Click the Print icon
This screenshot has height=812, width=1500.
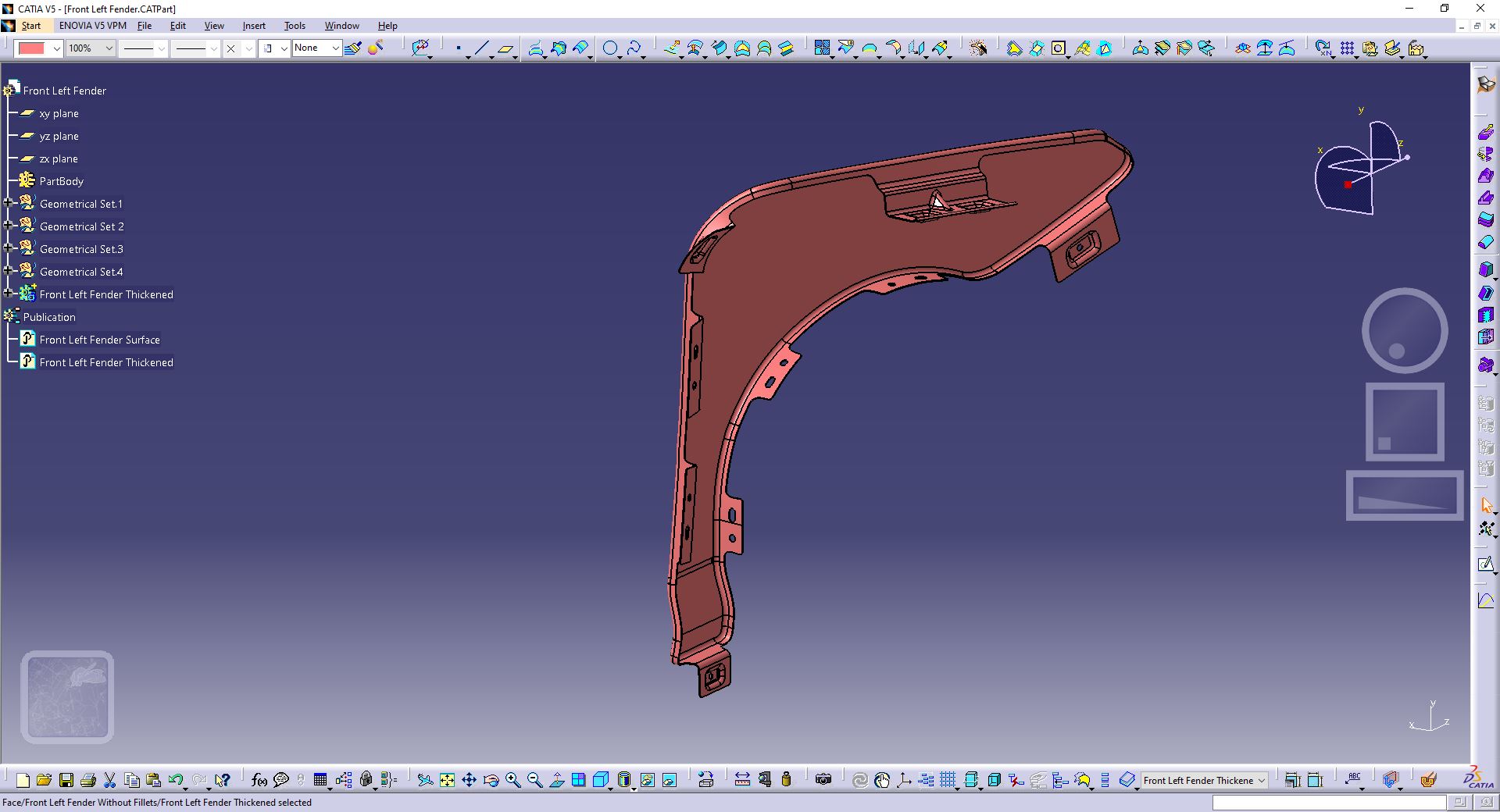point(88,780)
